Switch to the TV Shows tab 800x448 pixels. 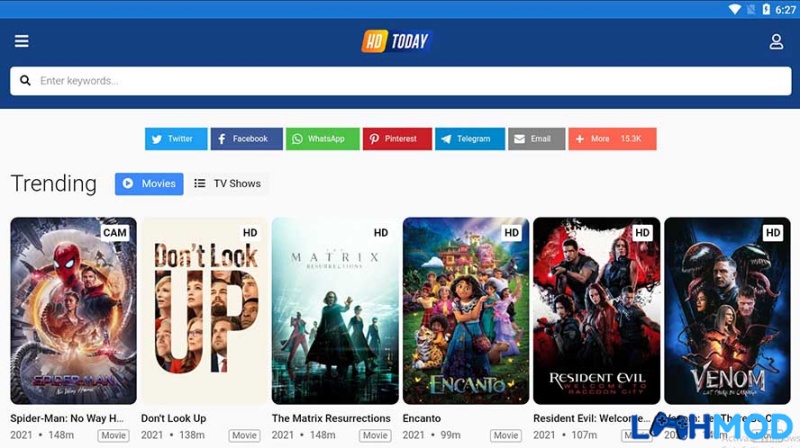(x=228, y=184)
